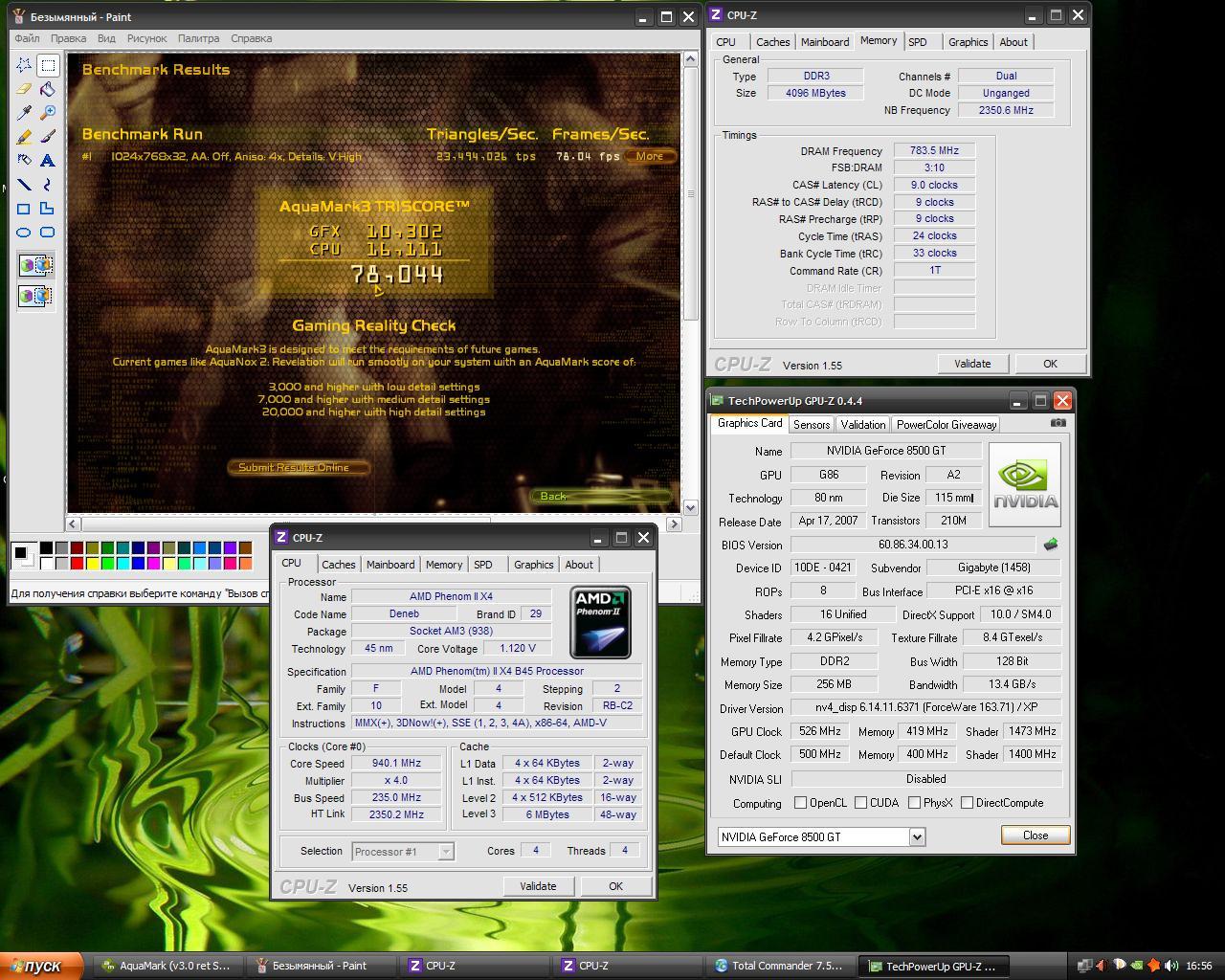The image size is (1225, 980).
Task: Click OK in the memory CPU-Z window
Action: (x=1050, y=364)
